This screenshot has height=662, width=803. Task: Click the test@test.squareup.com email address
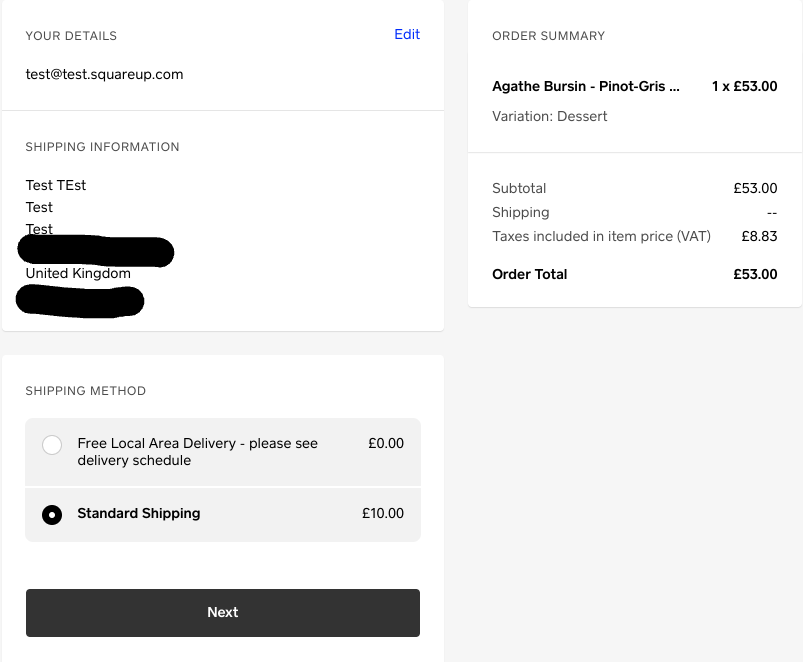click(x=104, y=74)
